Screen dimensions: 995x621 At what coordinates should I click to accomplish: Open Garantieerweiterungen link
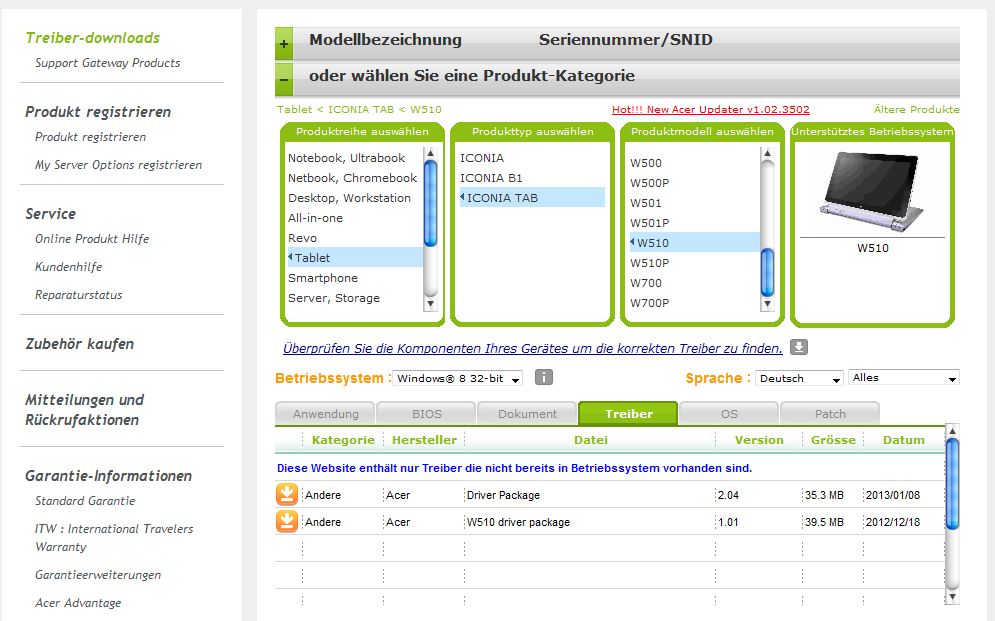click(x=98, y=575)
